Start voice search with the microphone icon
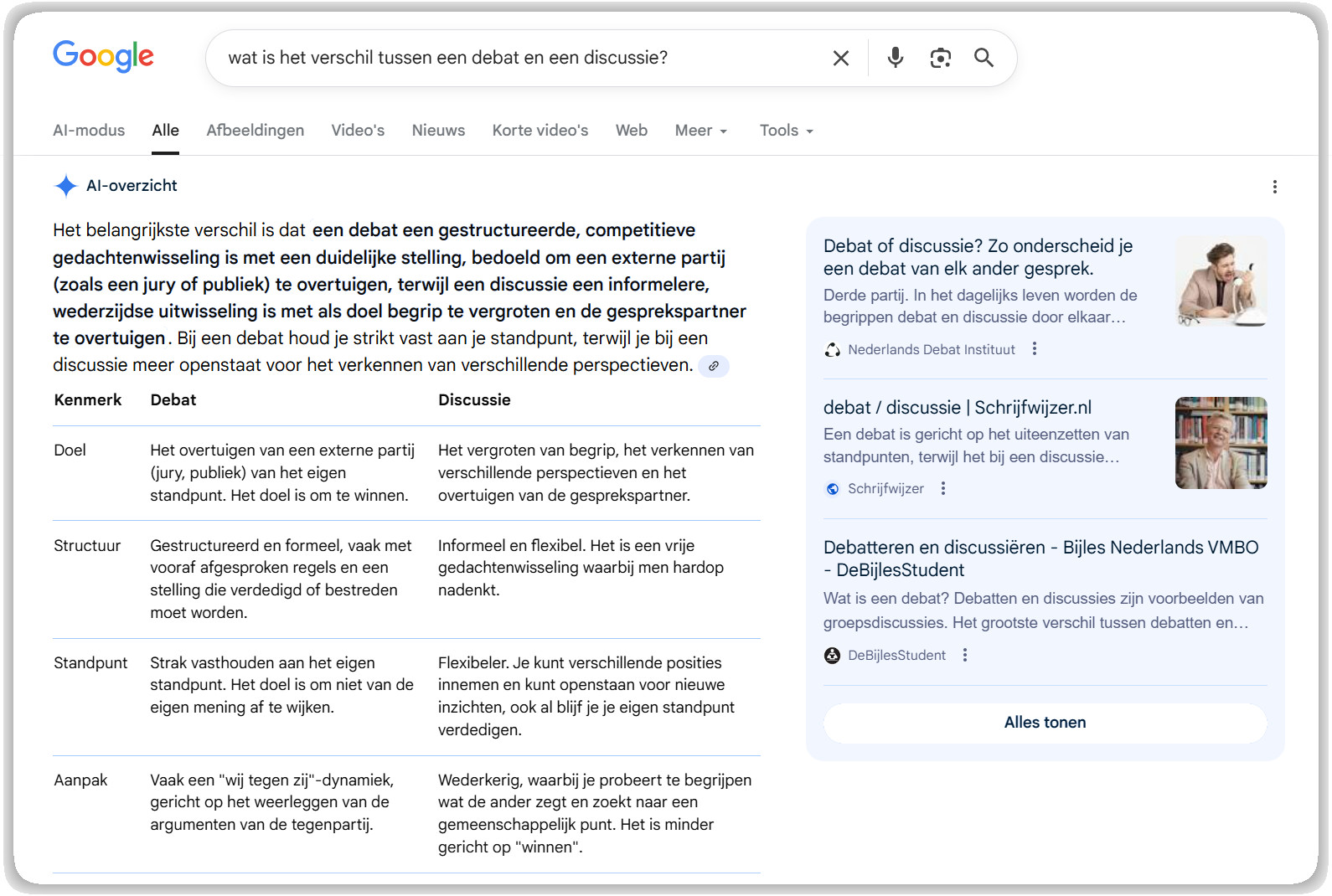 (895, 58)
